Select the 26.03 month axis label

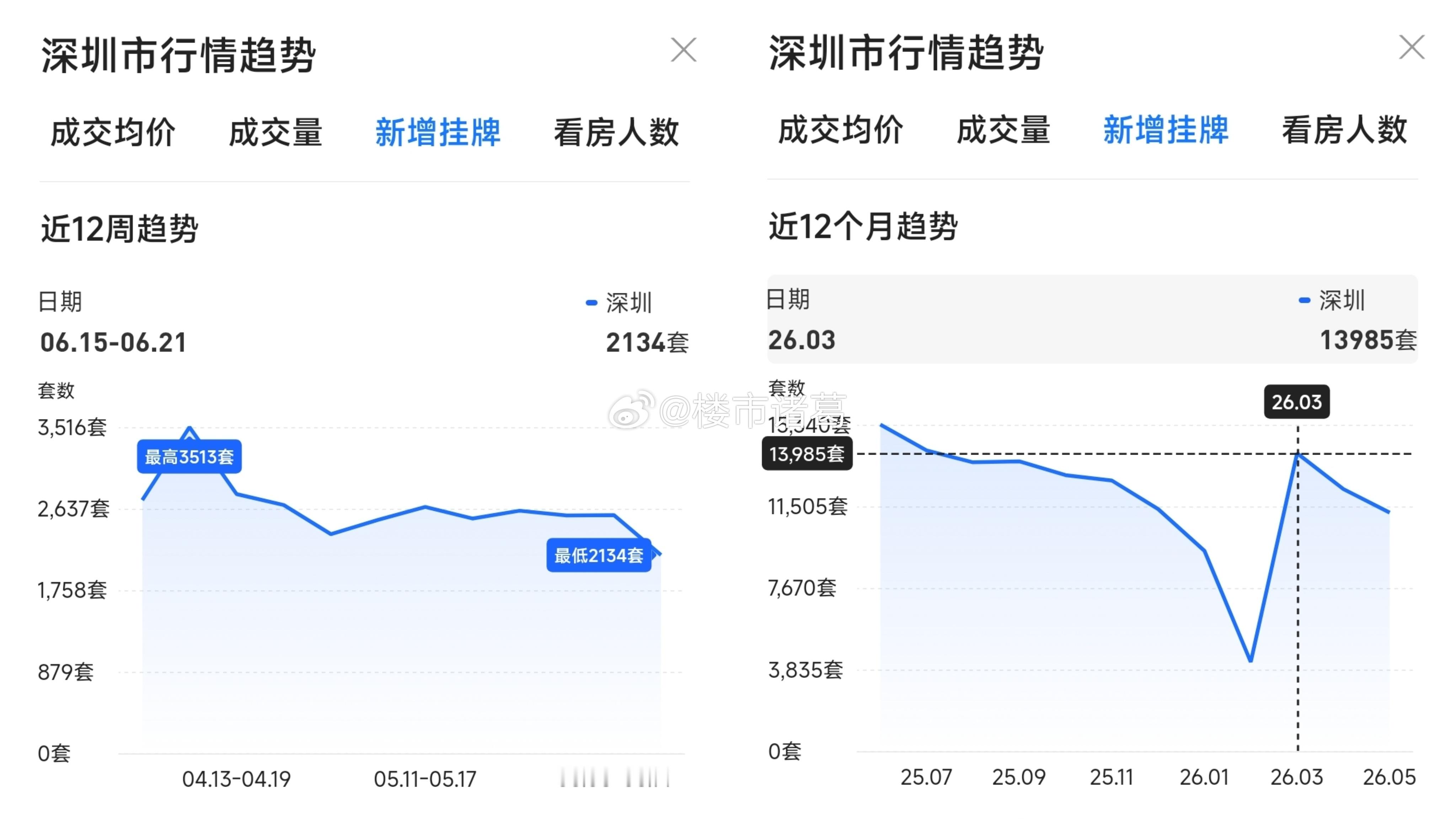1297,777
